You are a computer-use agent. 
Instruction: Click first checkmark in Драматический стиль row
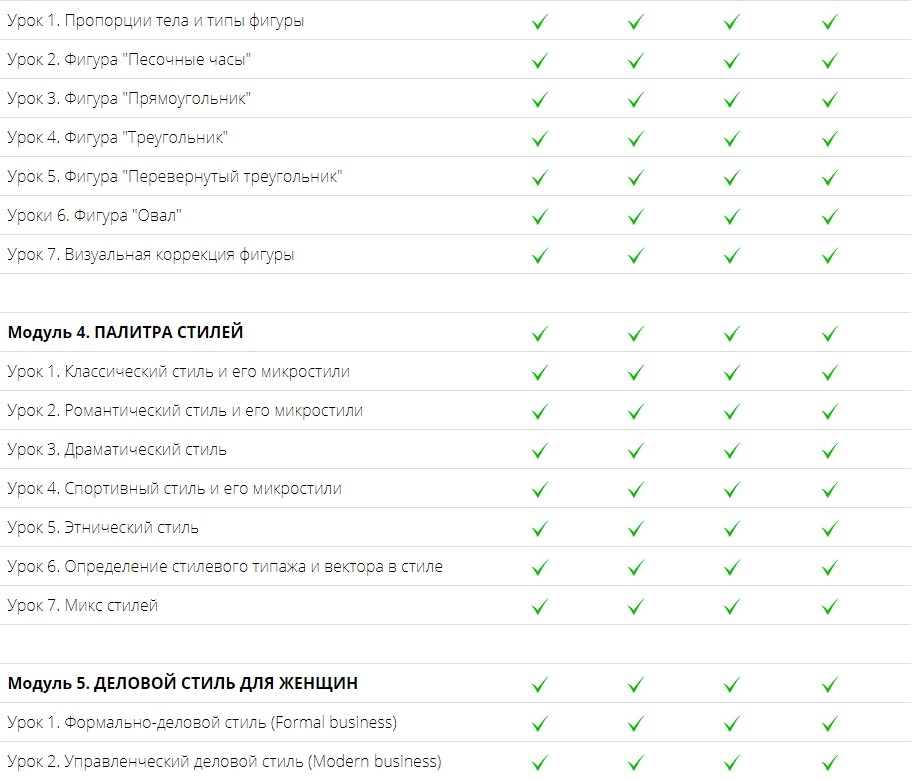(x=540, y=451)
